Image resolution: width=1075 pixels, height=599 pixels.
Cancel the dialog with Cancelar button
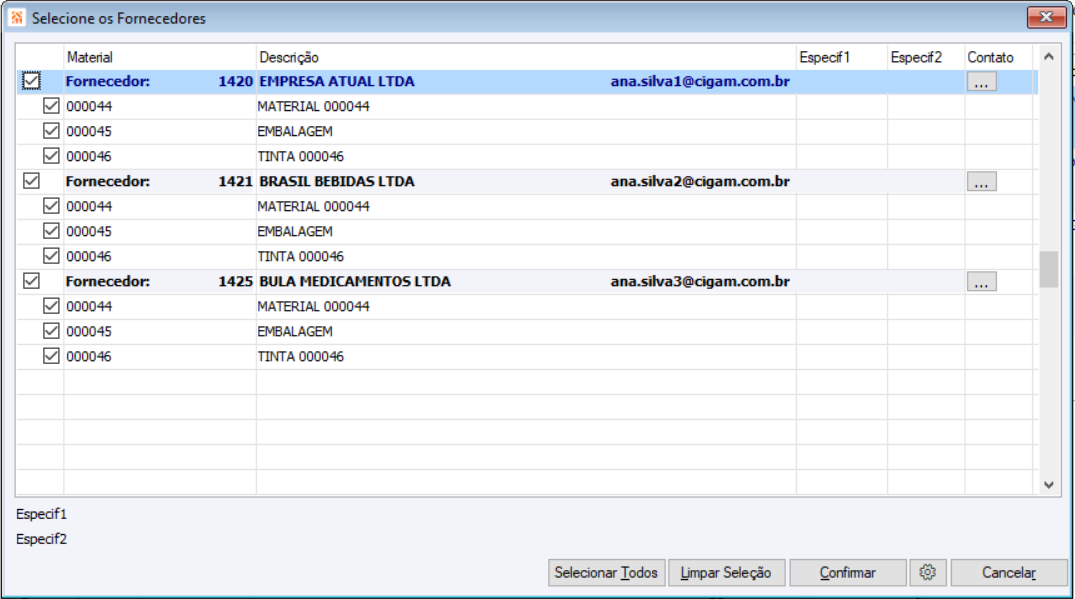[x=1008, y=572]
